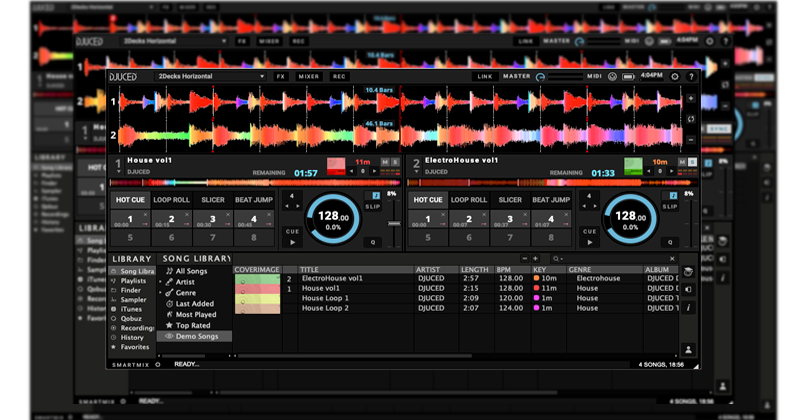Viewport: 800px width, 420px height.
Task: Clear search with X icon
Action: (x=672, y=259)
